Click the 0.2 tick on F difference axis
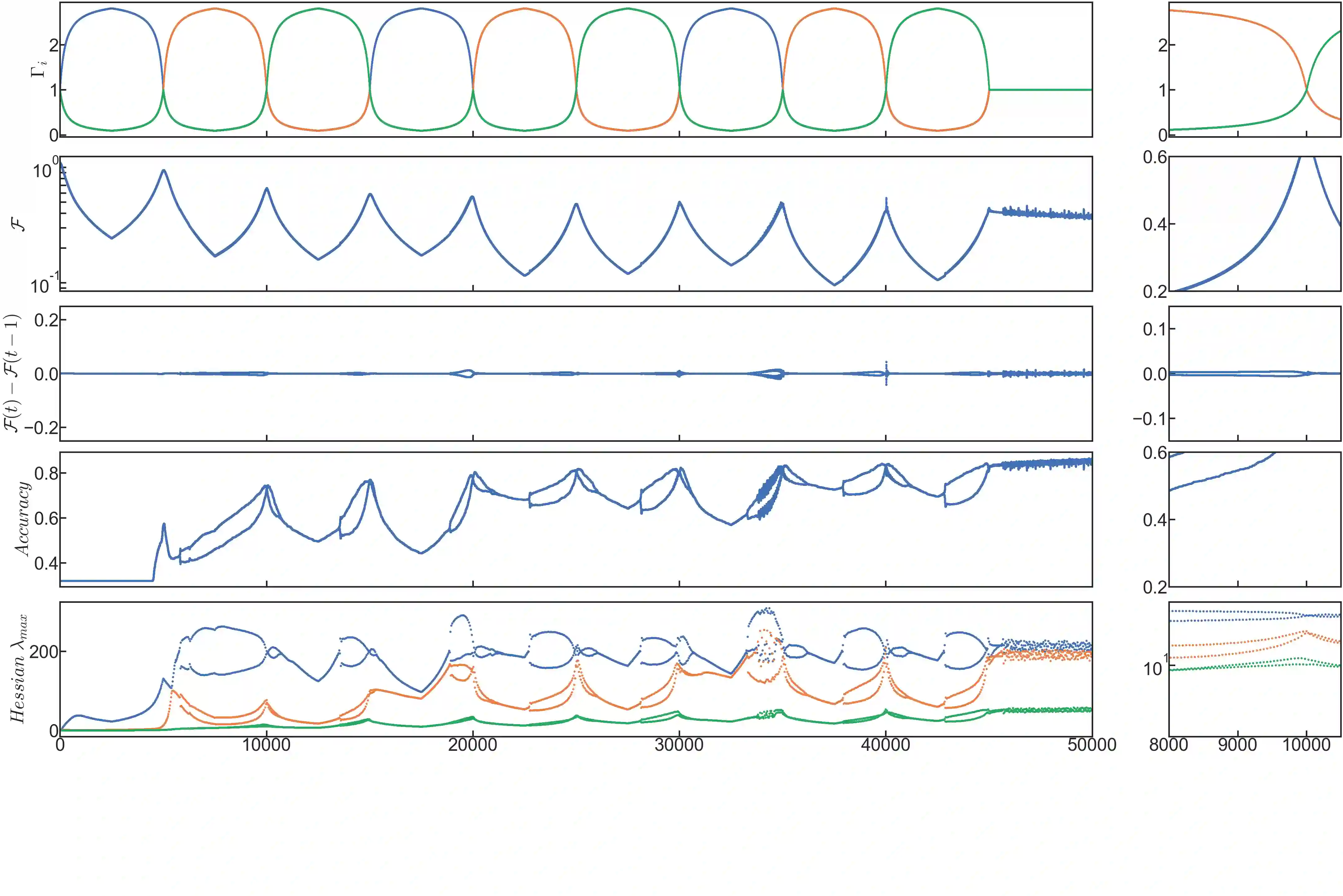The image size is (1343, 896). click(46, 320)
